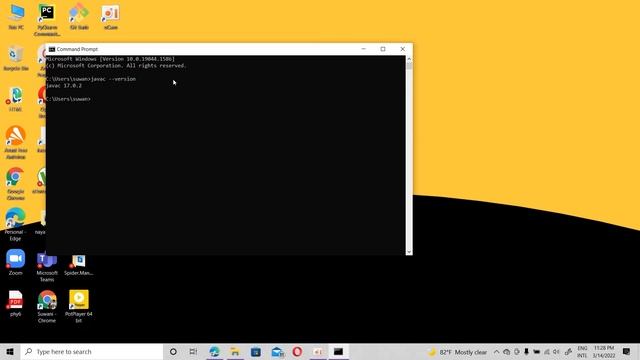Click the Command Prompt title bar icon

pos(52,49)
